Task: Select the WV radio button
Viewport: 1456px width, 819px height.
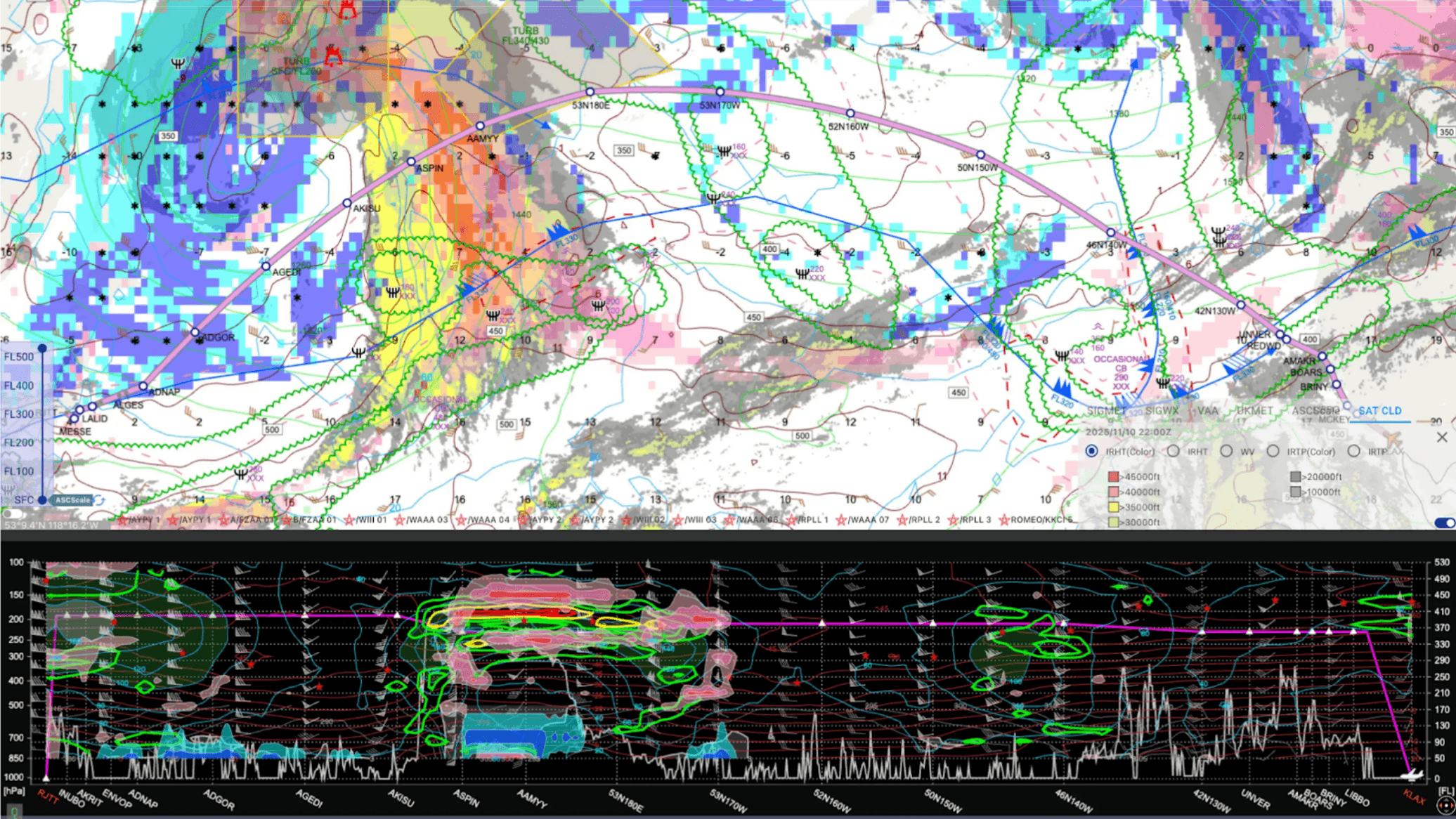Action: click(1226, 451)
